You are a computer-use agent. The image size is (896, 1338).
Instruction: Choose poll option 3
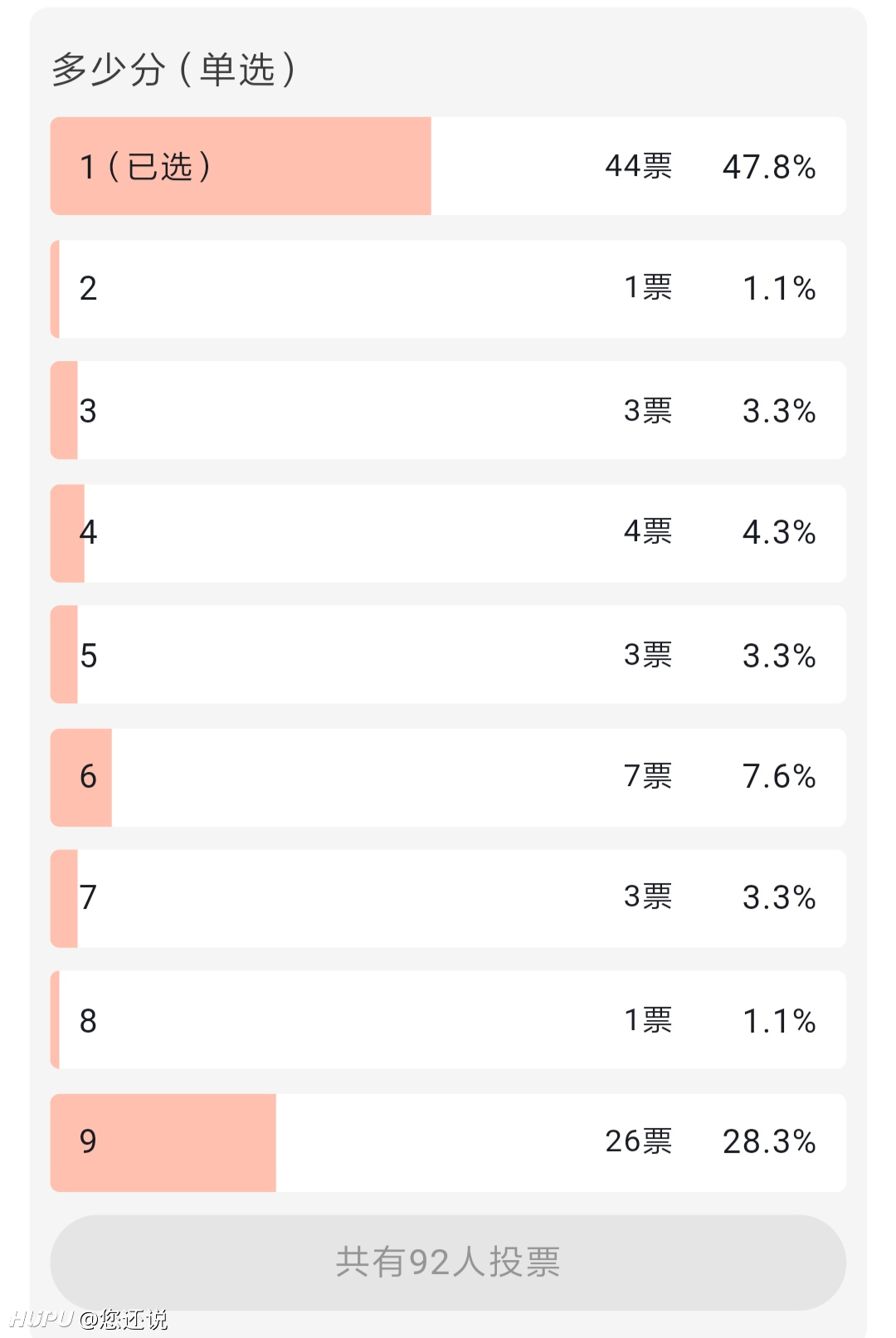pyautogui.click(x=448, y=410)
